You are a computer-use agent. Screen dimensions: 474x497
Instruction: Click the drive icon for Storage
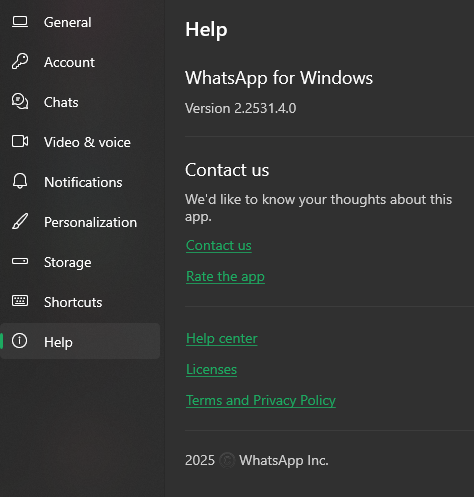(20, 261)
